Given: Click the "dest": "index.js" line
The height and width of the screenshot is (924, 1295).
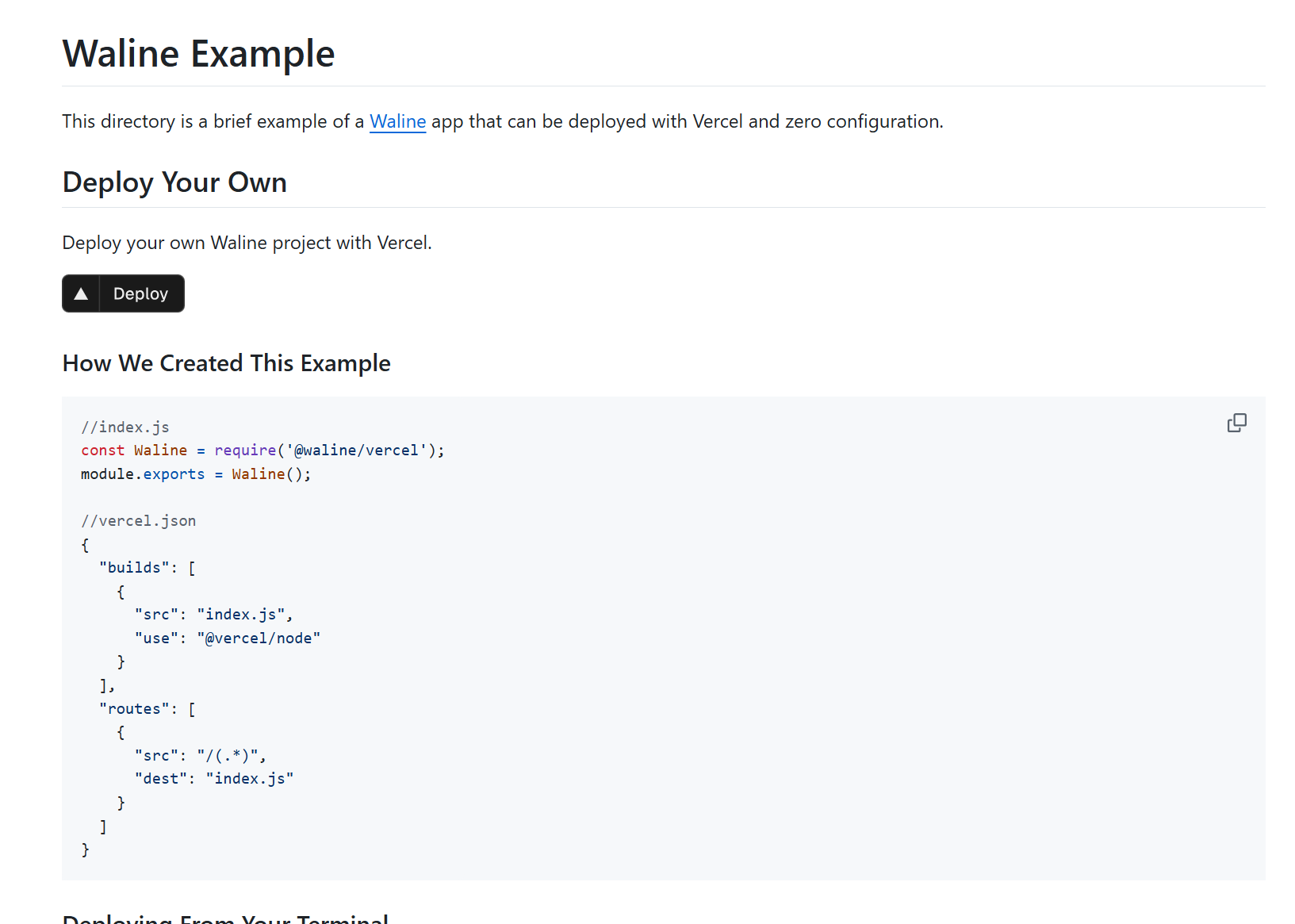Looking at the screenshot, I should [x=213, y=779].
